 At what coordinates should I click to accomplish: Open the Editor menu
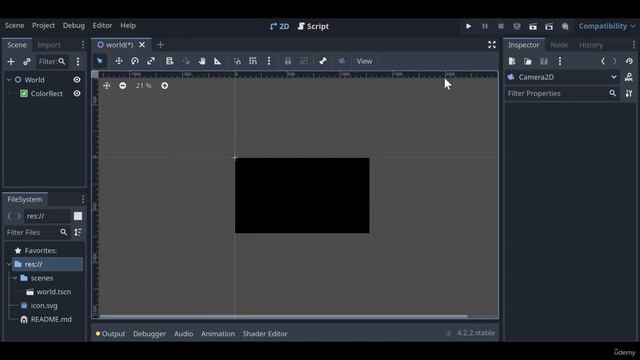point(102,25)
